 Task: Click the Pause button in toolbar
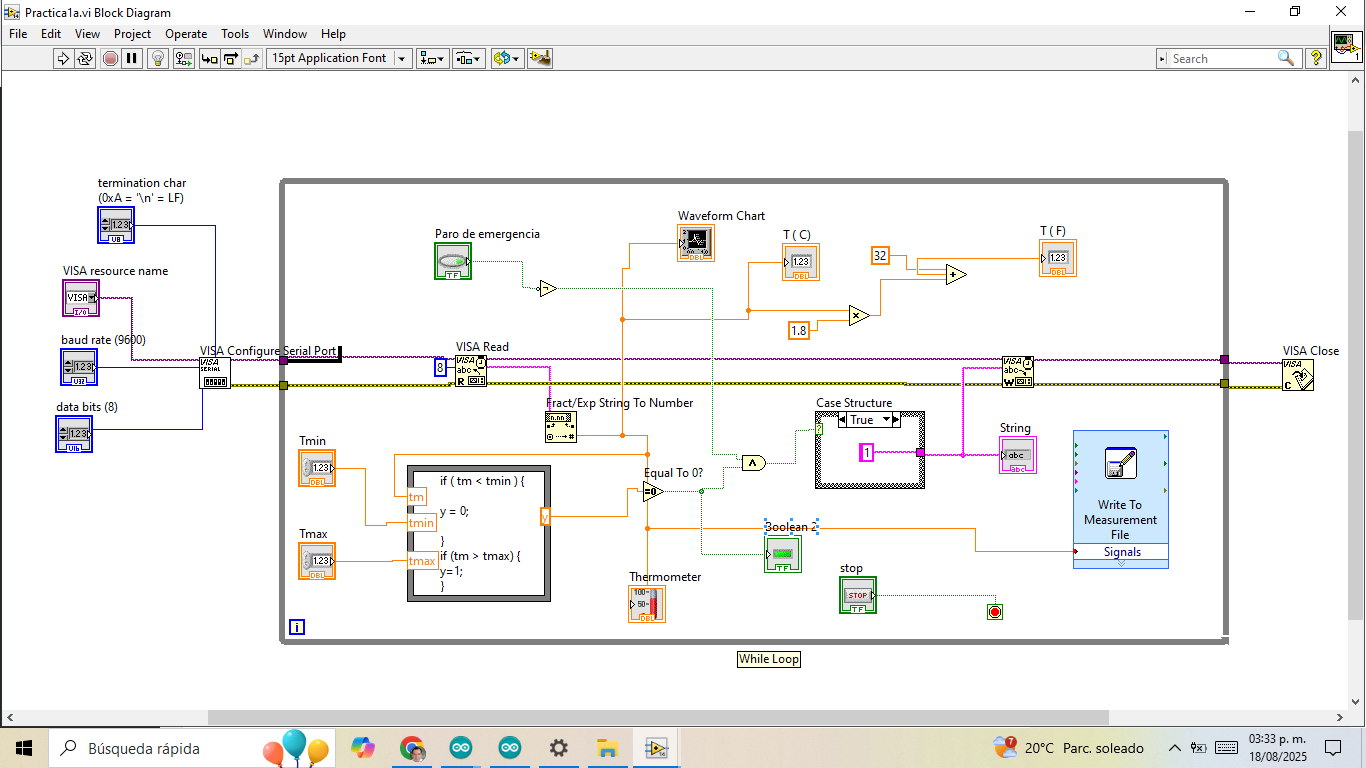click(132, 58)
